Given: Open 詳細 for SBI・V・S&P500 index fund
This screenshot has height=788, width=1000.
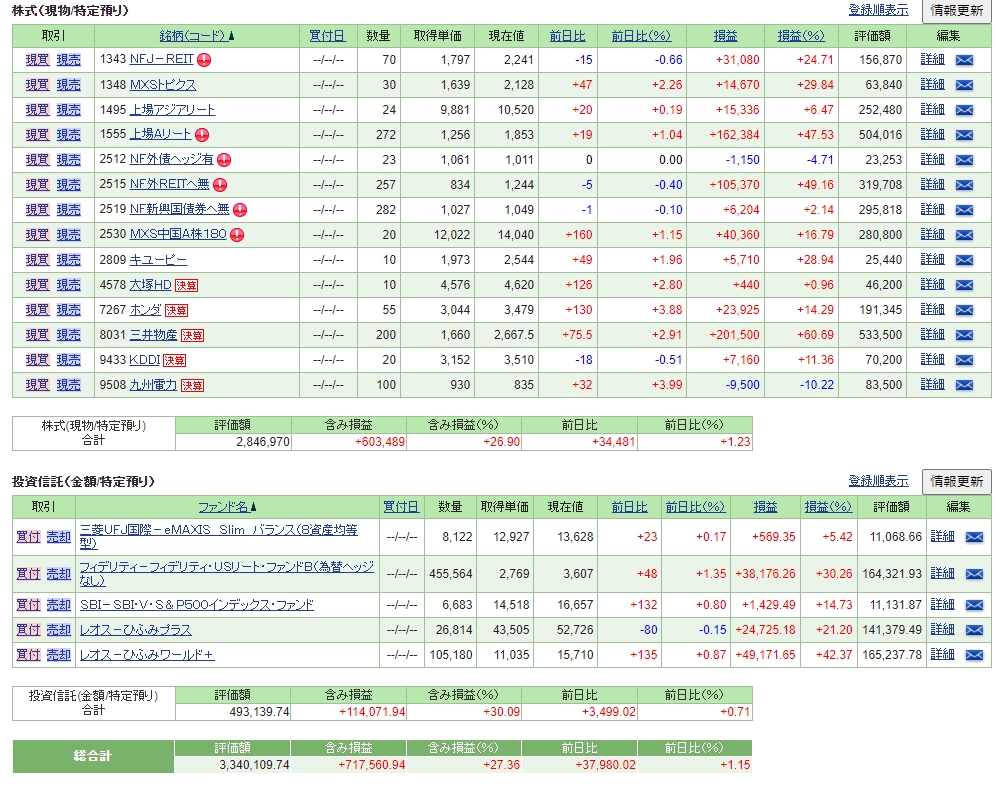Looking at the screenshot, I should pos(942,605).
